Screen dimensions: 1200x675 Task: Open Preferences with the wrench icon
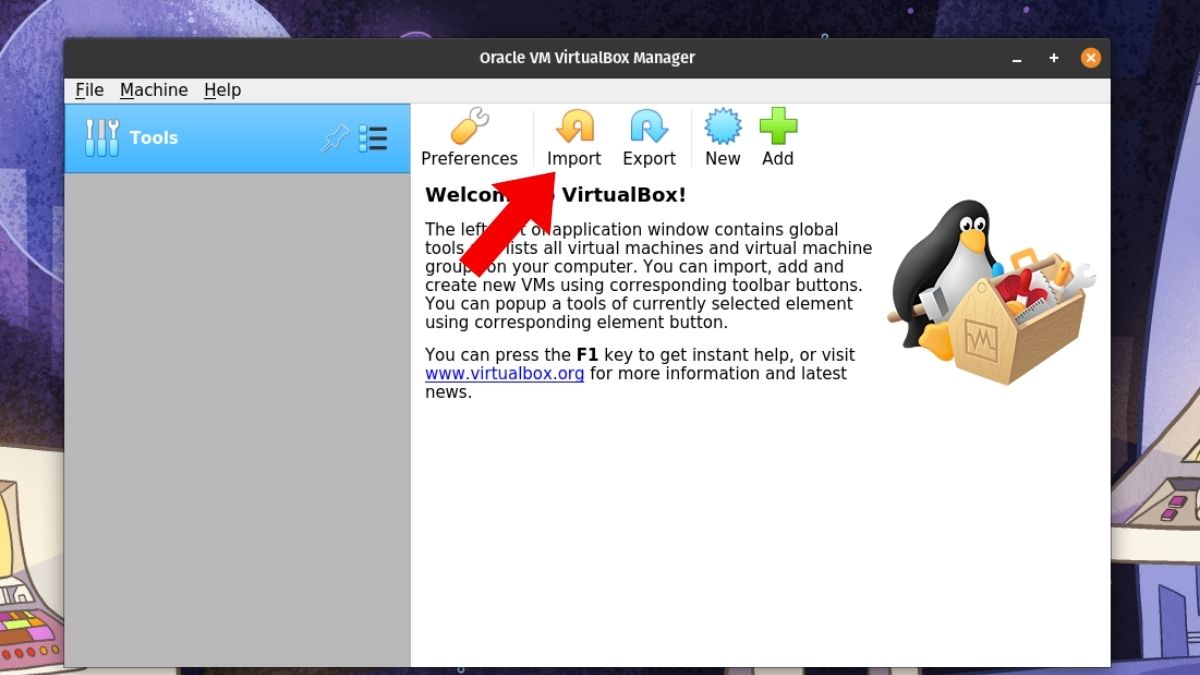pyautogui.click(x=469, y=139)
